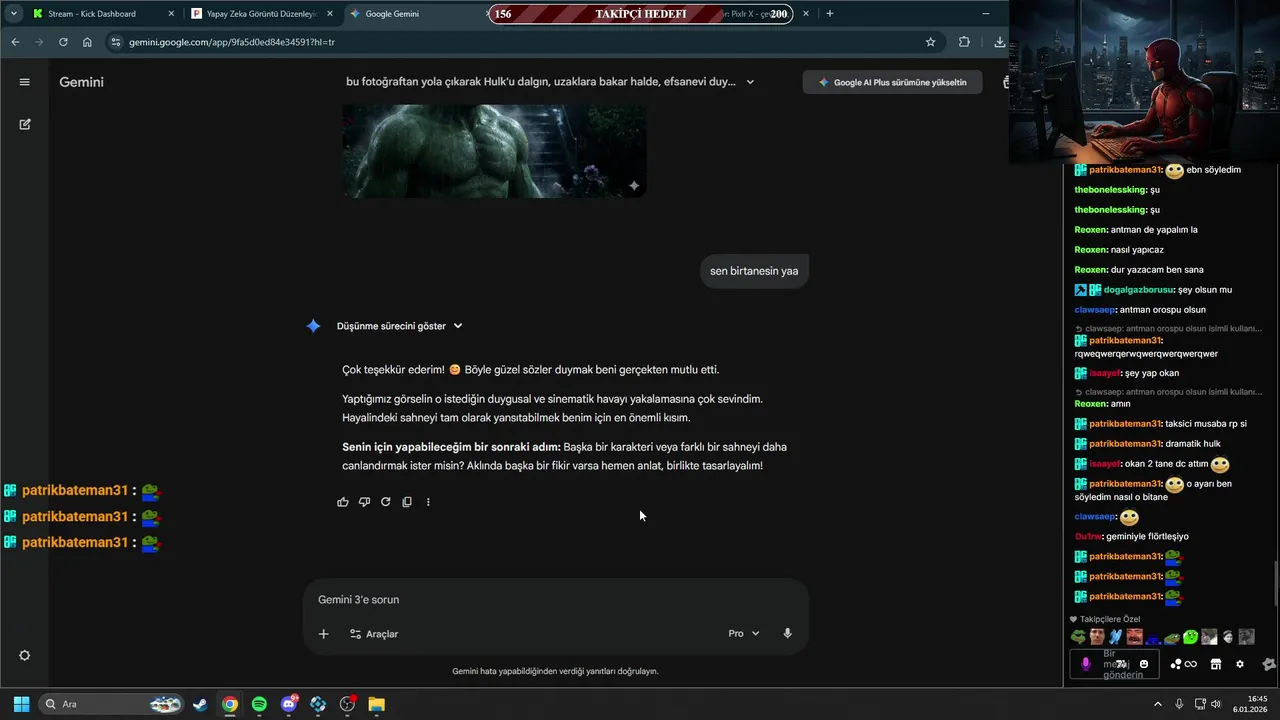Select the laughing man emote
This screenshot has width=1280, height=720.
tap(1135, 637)
